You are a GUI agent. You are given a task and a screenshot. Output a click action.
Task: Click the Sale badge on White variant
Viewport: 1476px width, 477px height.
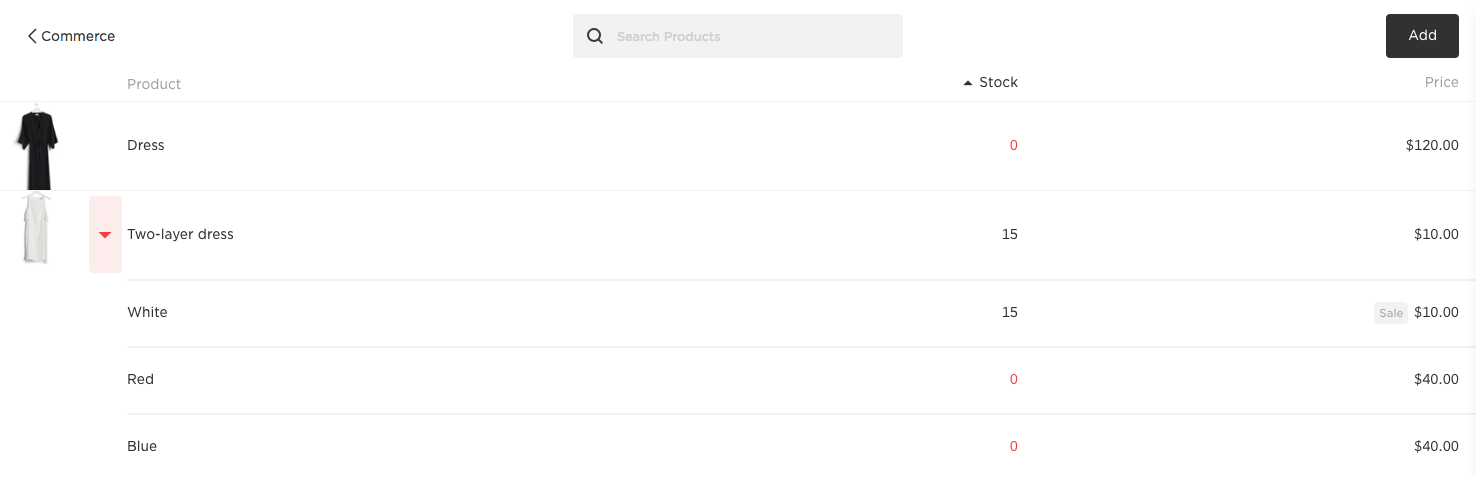(1390, 313)
